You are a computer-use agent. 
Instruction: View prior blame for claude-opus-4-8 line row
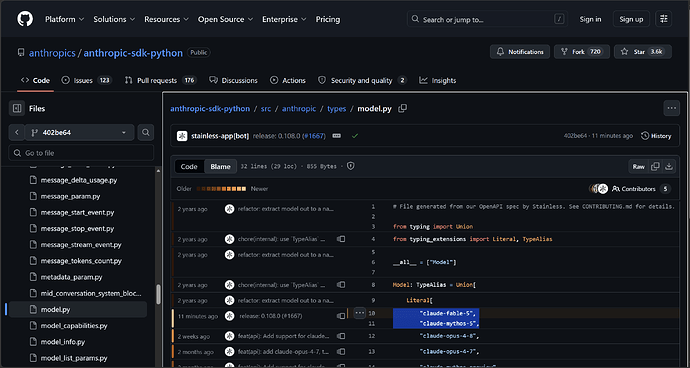click(341, 336)
